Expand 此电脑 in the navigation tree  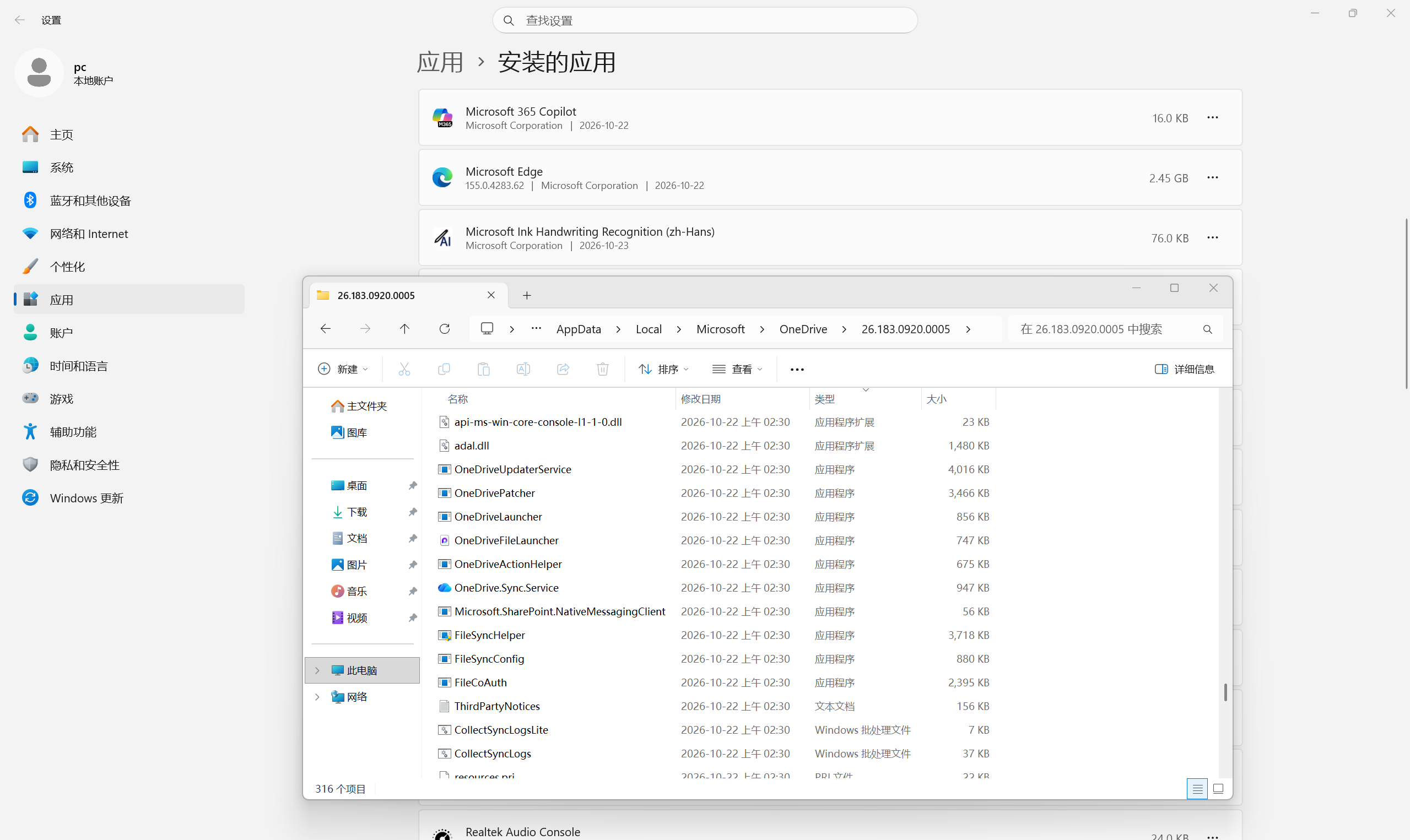click(317, 670)
